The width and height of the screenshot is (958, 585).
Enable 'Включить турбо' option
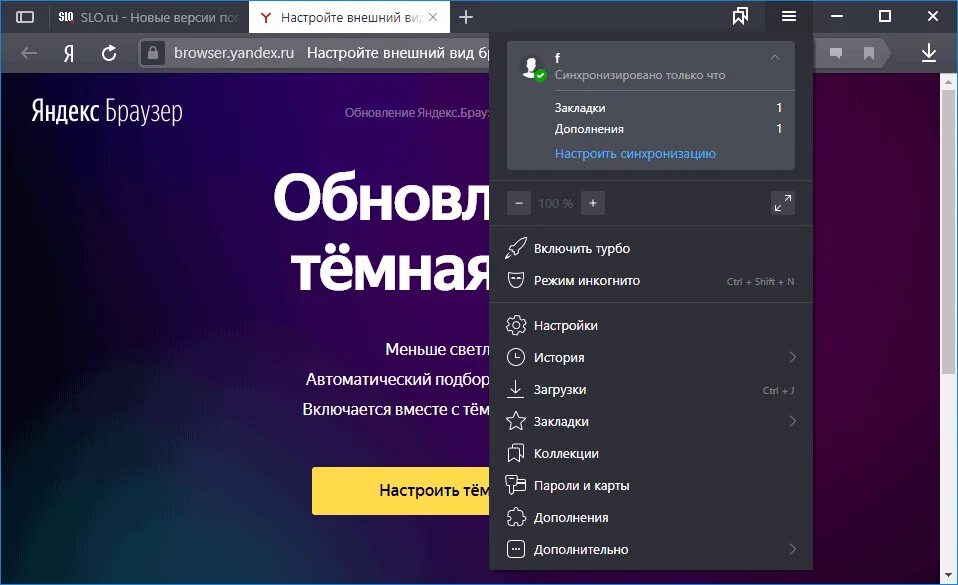pos(651,248)
